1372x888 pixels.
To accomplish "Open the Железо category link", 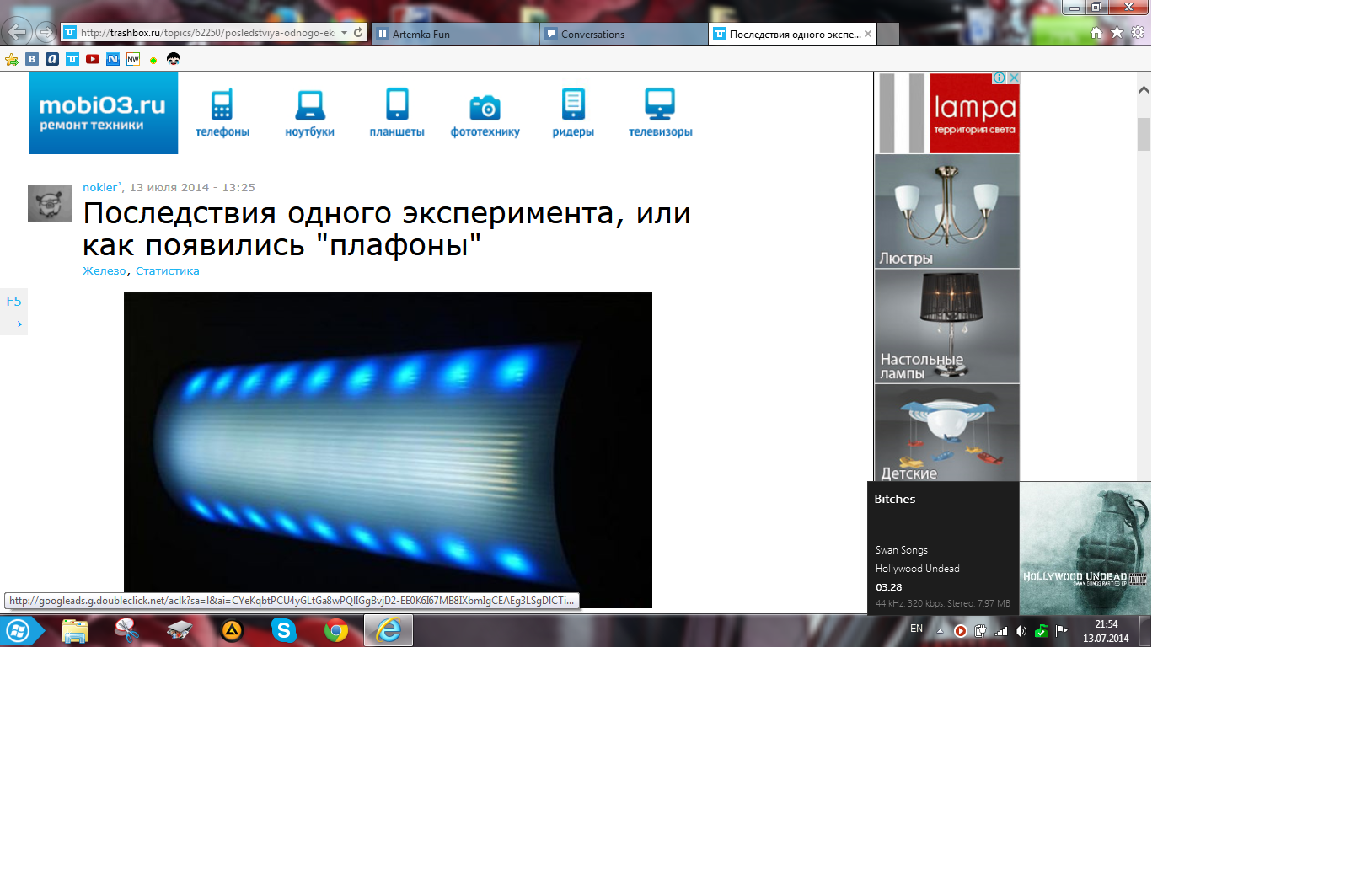I will [x=104, y=270].
